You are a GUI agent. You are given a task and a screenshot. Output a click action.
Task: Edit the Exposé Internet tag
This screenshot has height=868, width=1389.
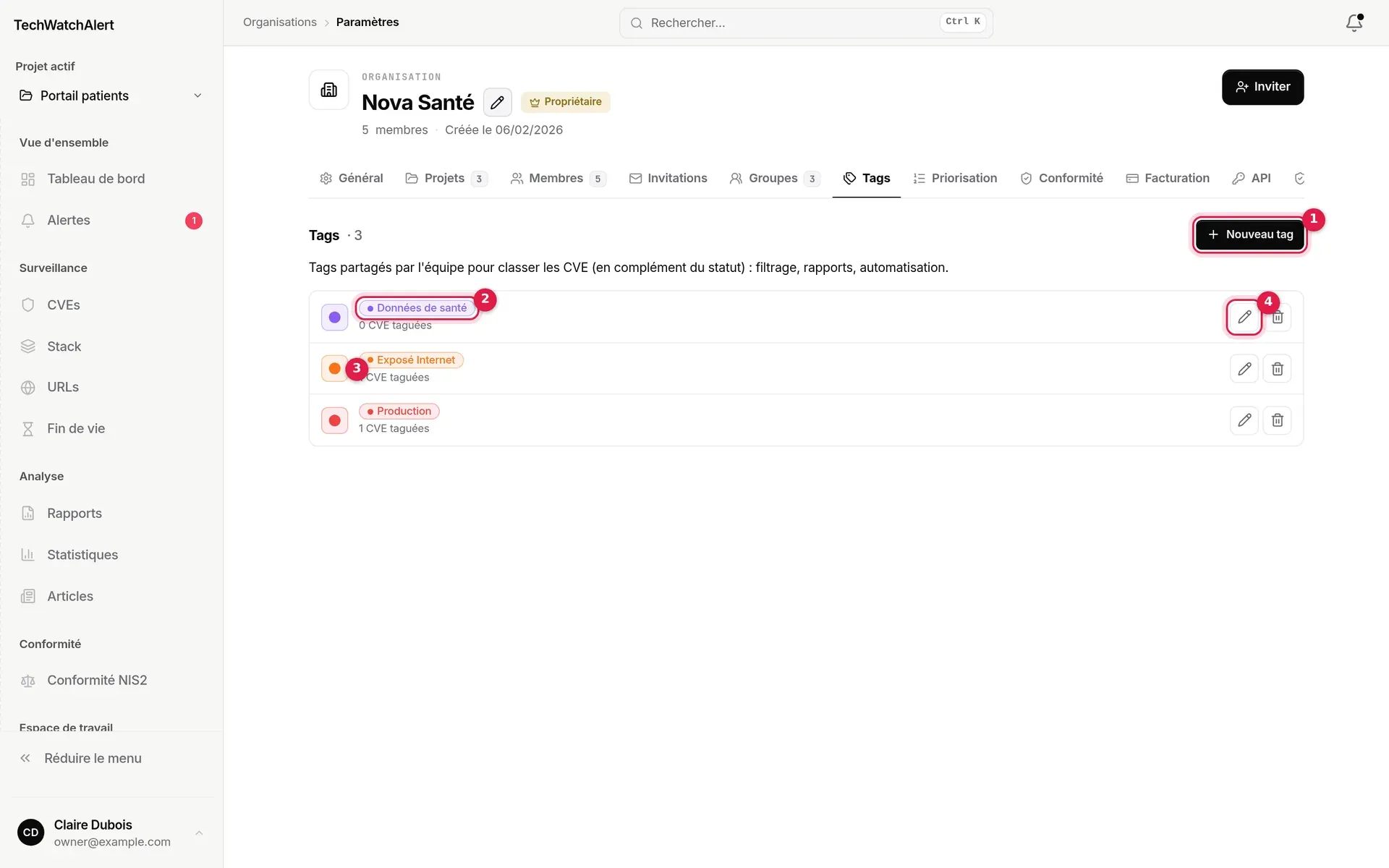point(1244,369)
